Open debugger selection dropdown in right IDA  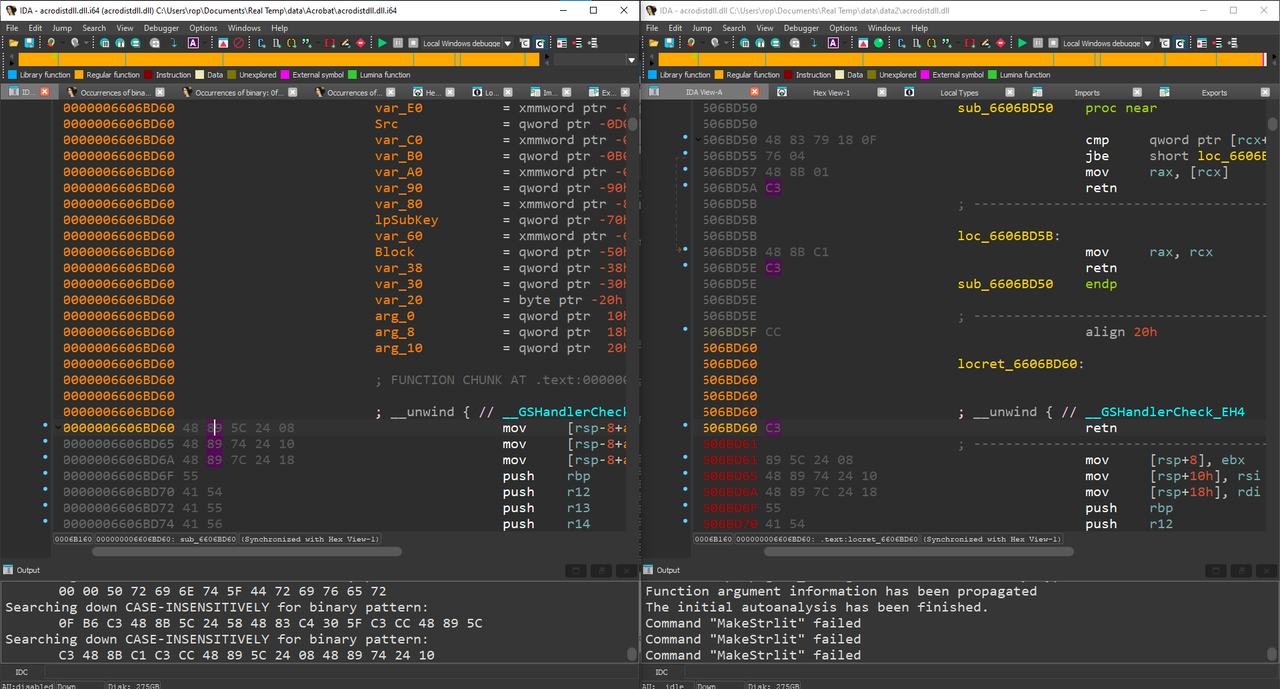tap(1148, 43)
